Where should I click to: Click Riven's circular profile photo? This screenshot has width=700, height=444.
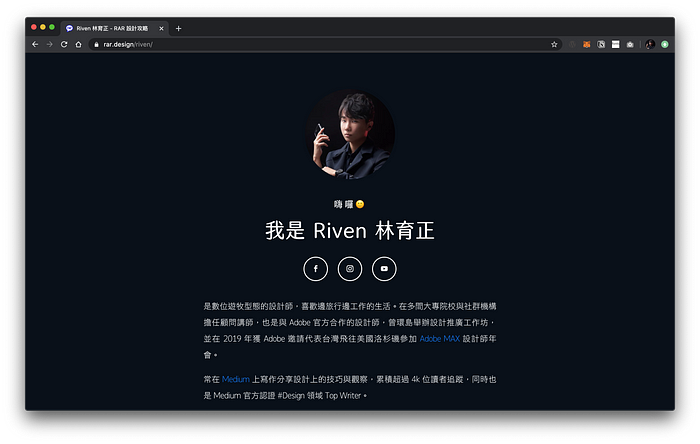click(350, 134)
